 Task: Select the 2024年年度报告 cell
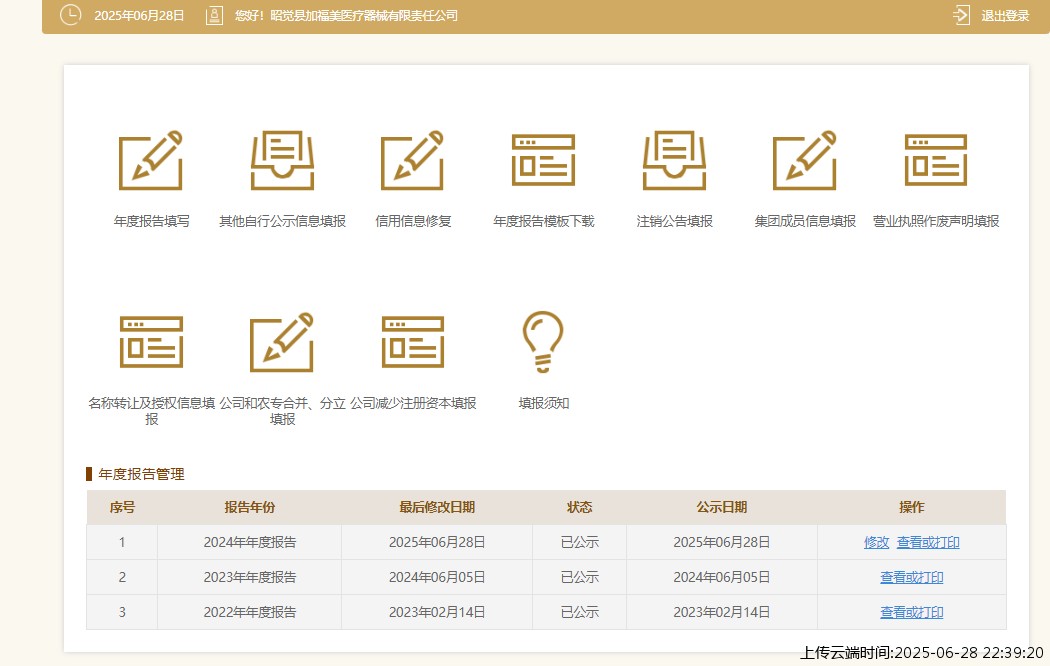pyautogui.click(x=249, y=542)
